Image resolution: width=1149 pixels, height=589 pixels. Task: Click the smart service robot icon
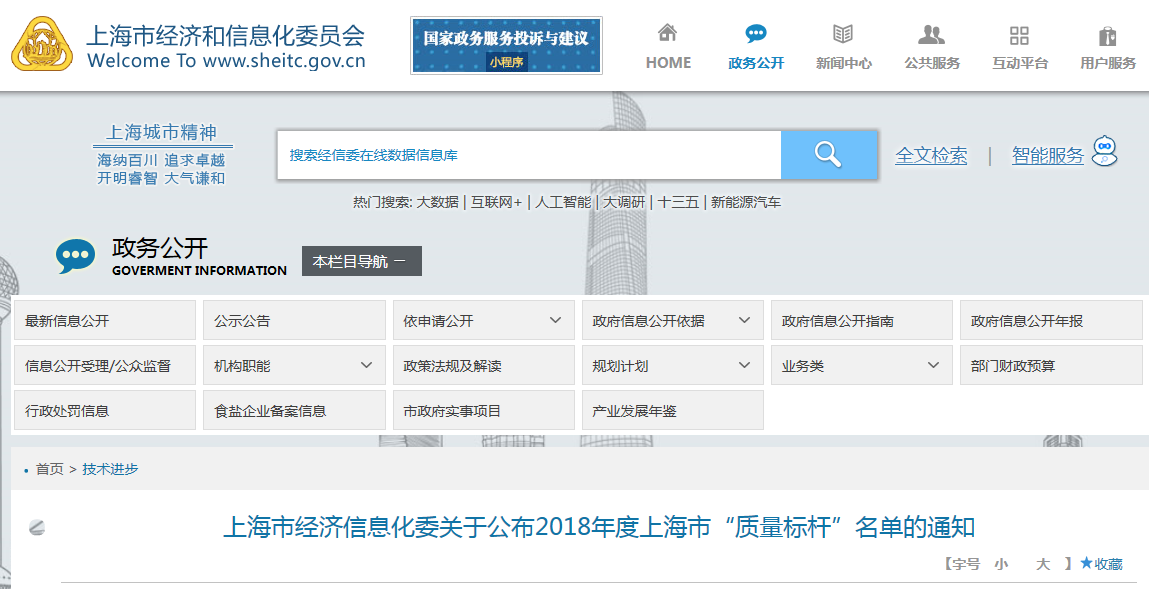[1104, 152]
